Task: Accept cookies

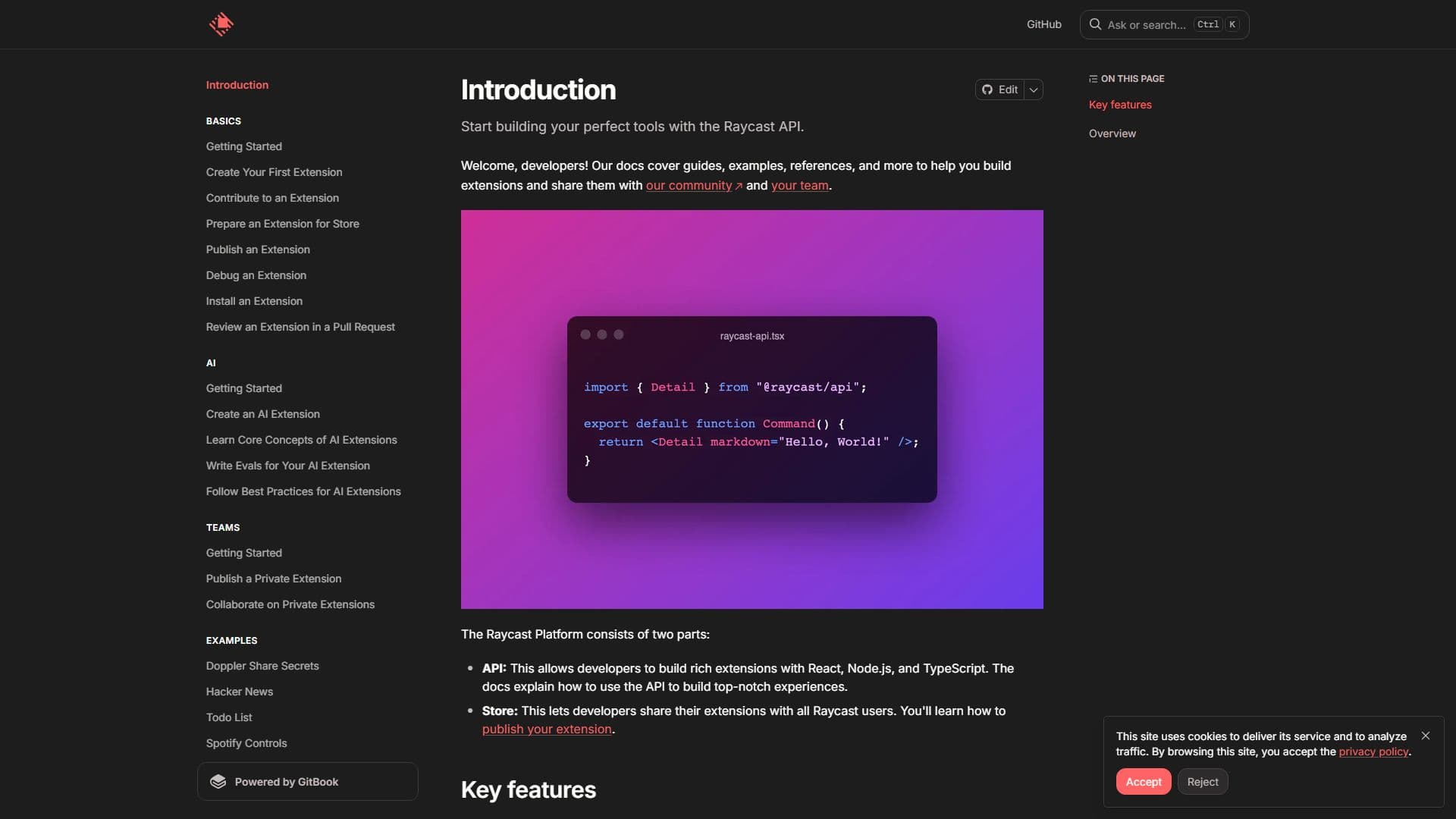Action: pos(1144,782)
